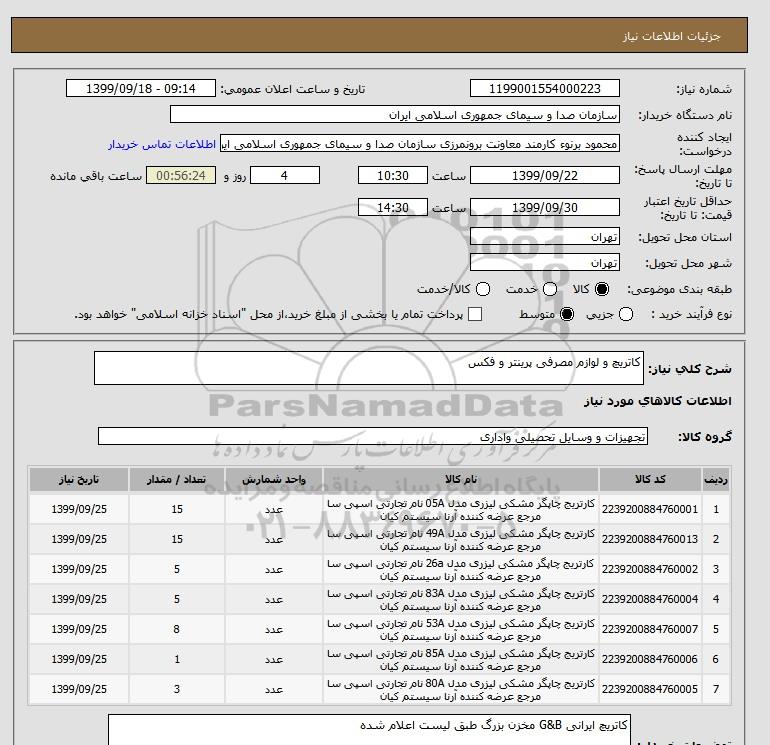Click the ردیف column header
Screen dimensions: 770x745
(x=716, y=479)
